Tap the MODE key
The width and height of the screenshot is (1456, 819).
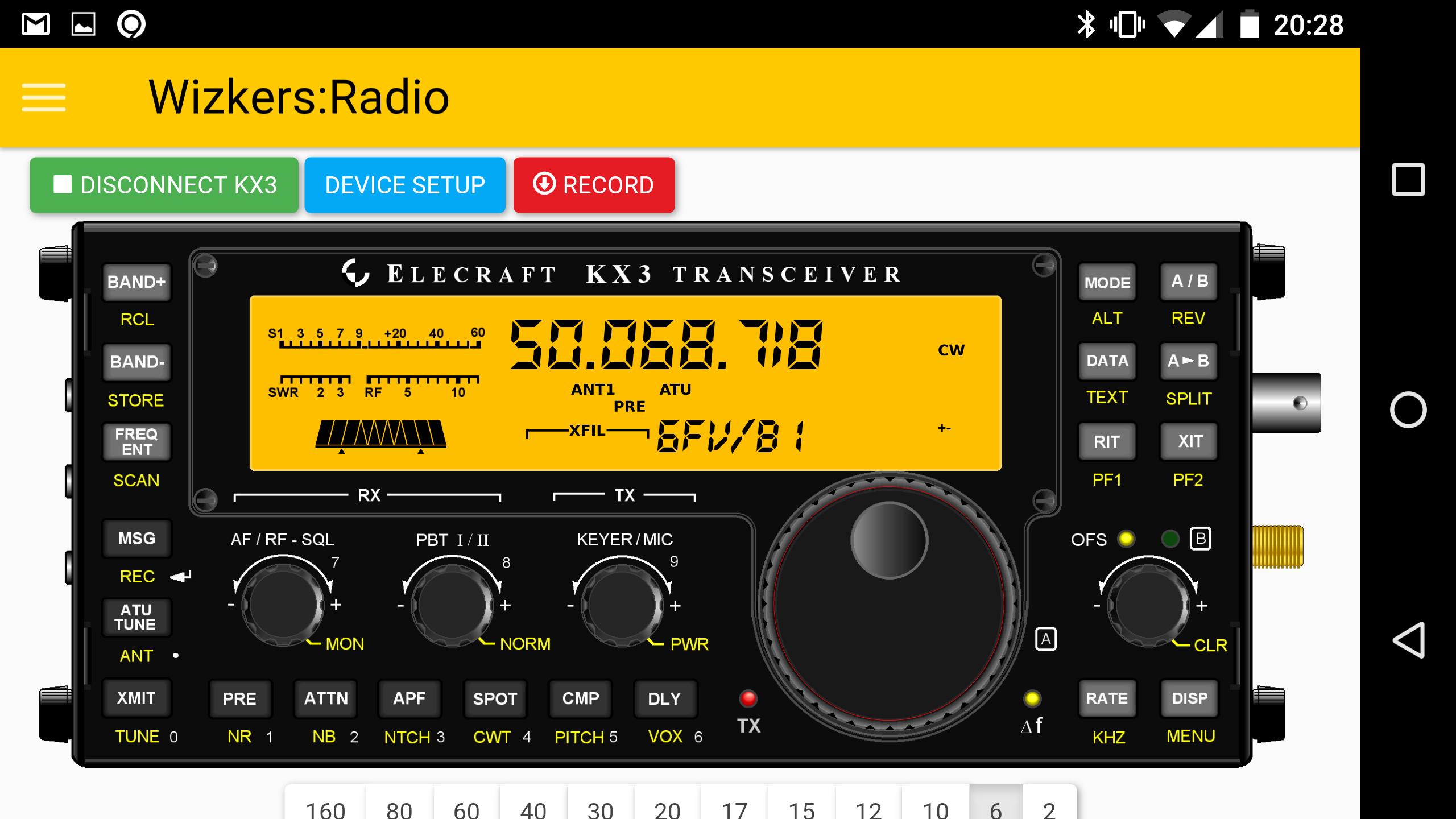tap(1107, 282)
